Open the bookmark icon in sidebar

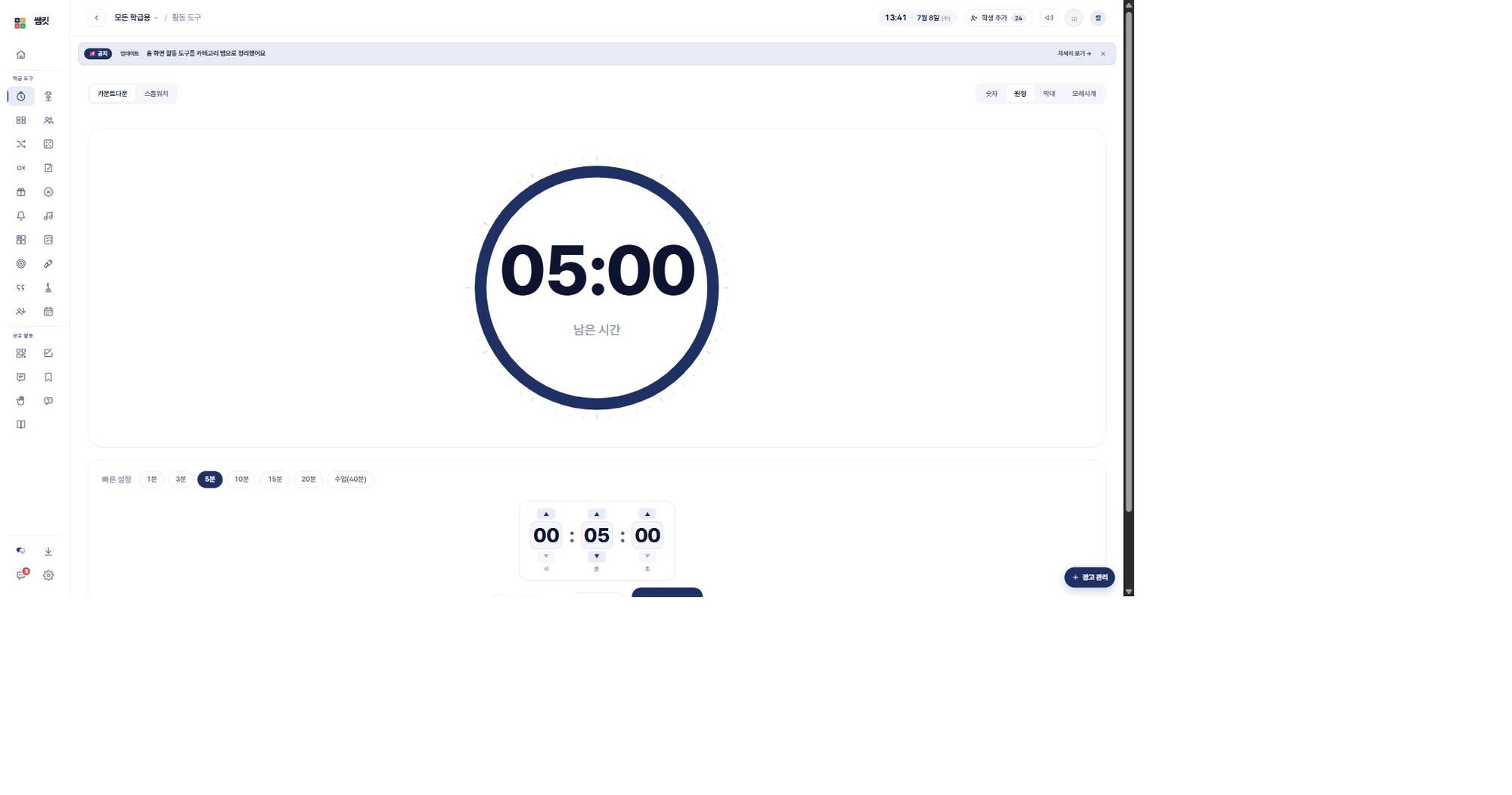point(48,377)
